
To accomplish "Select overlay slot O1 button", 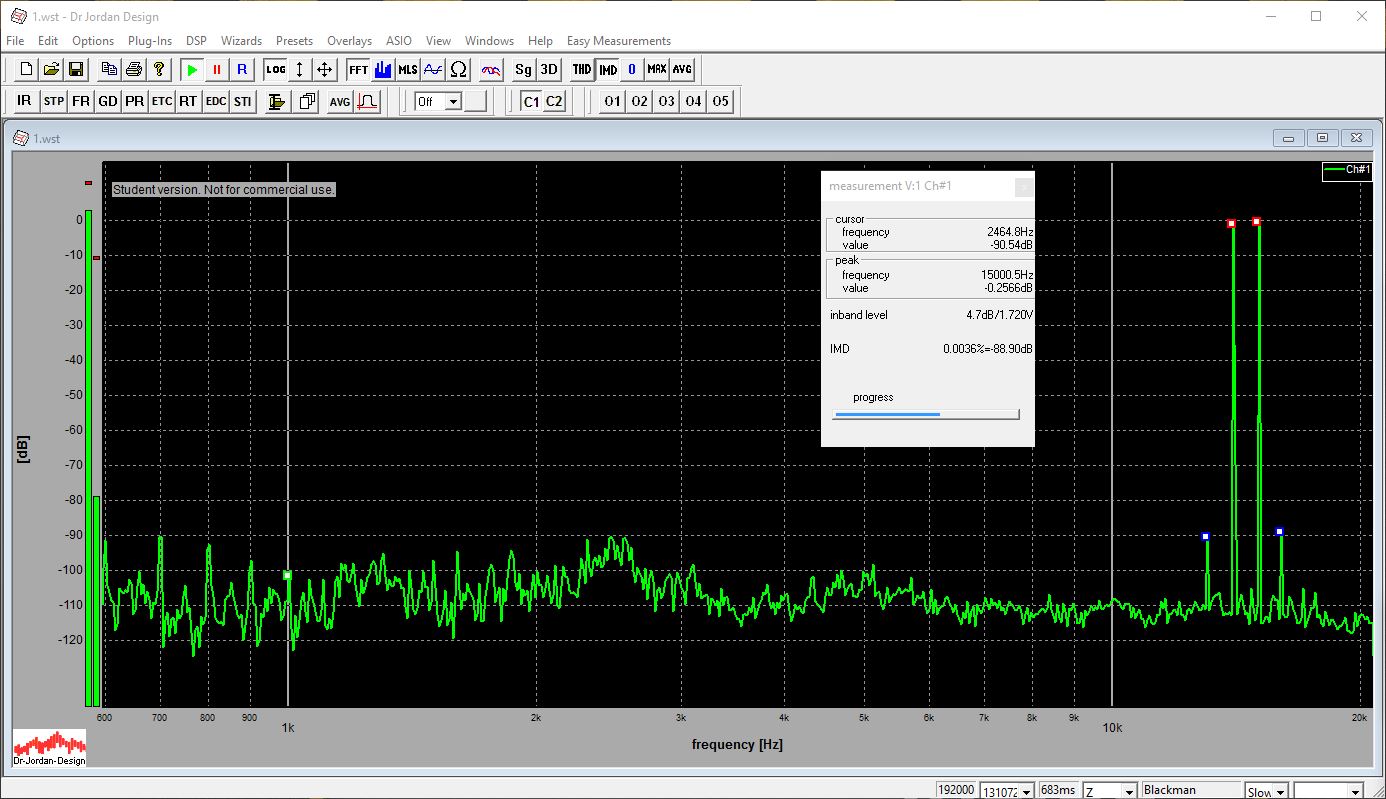I will pyautogui.click(x=612, y=101).
